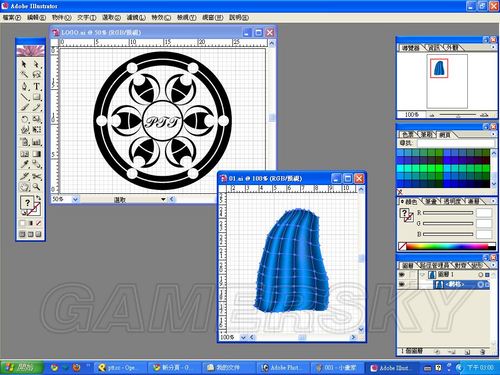Open the Type menu (文字) in menu bar
The height and width of the screenshot is (375, 500).
pyautogui.click(x=87, y=17)
